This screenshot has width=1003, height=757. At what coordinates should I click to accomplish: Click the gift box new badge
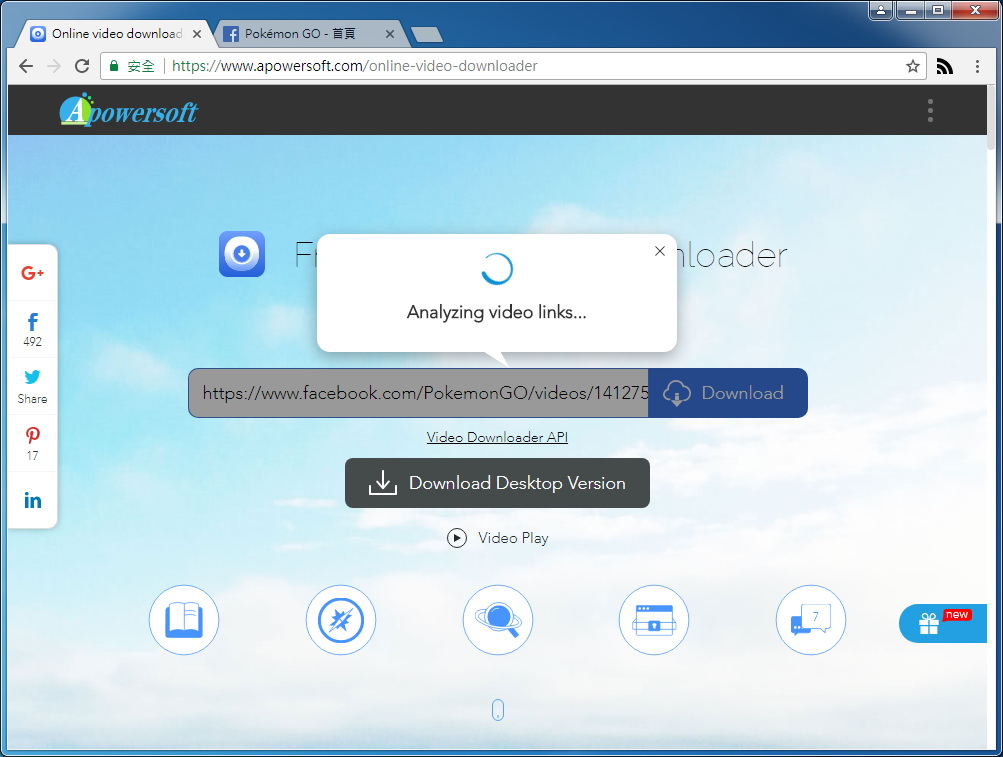tap(944, 623)
